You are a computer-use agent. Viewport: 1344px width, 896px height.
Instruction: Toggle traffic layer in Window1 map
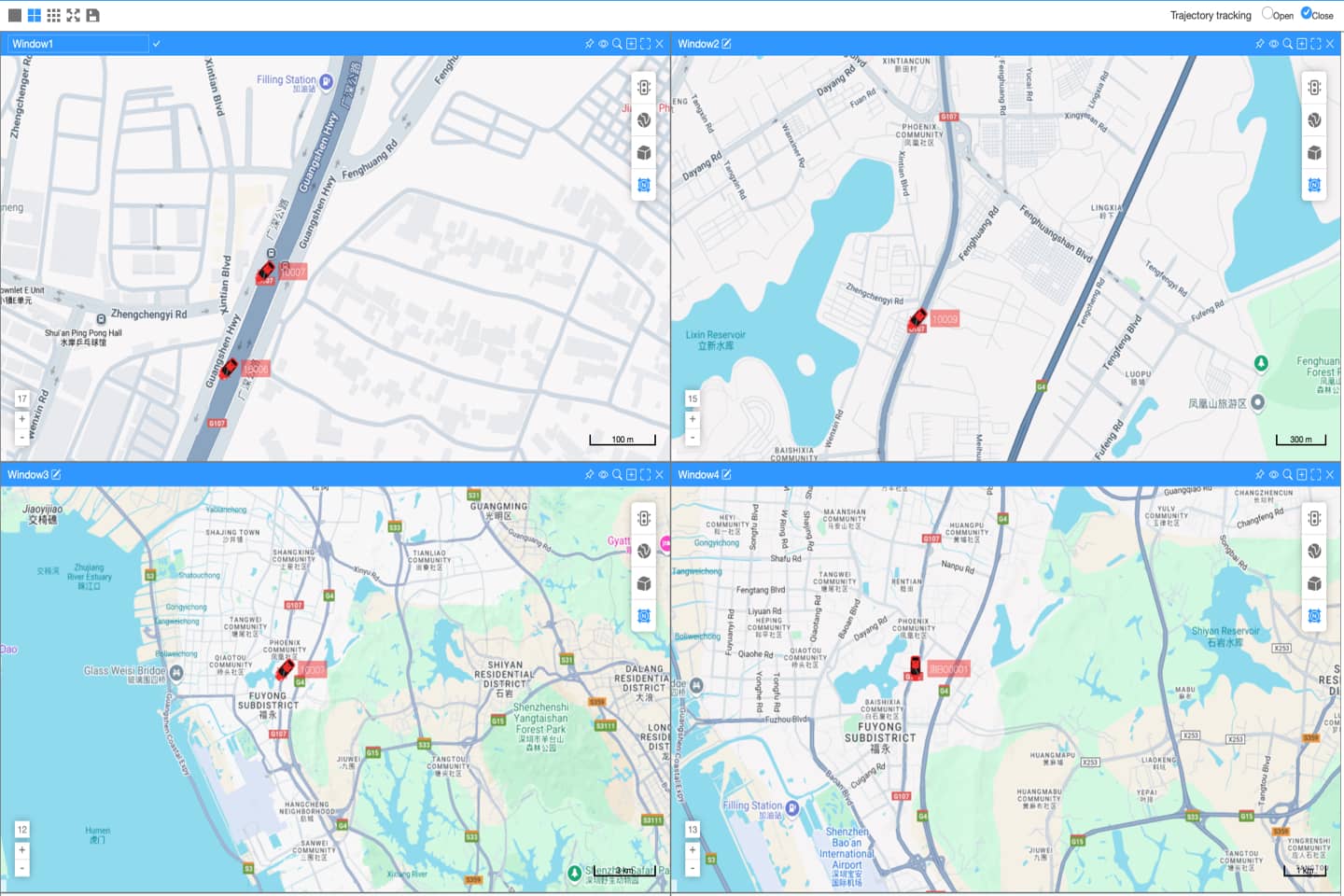click(x=644, y=88)
